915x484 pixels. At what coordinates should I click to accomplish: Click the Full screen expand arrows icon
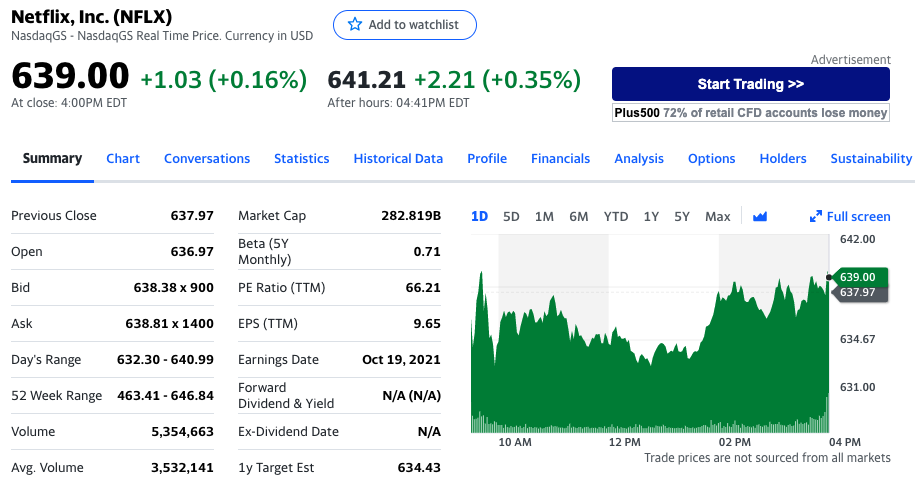[x=816, y=217]
